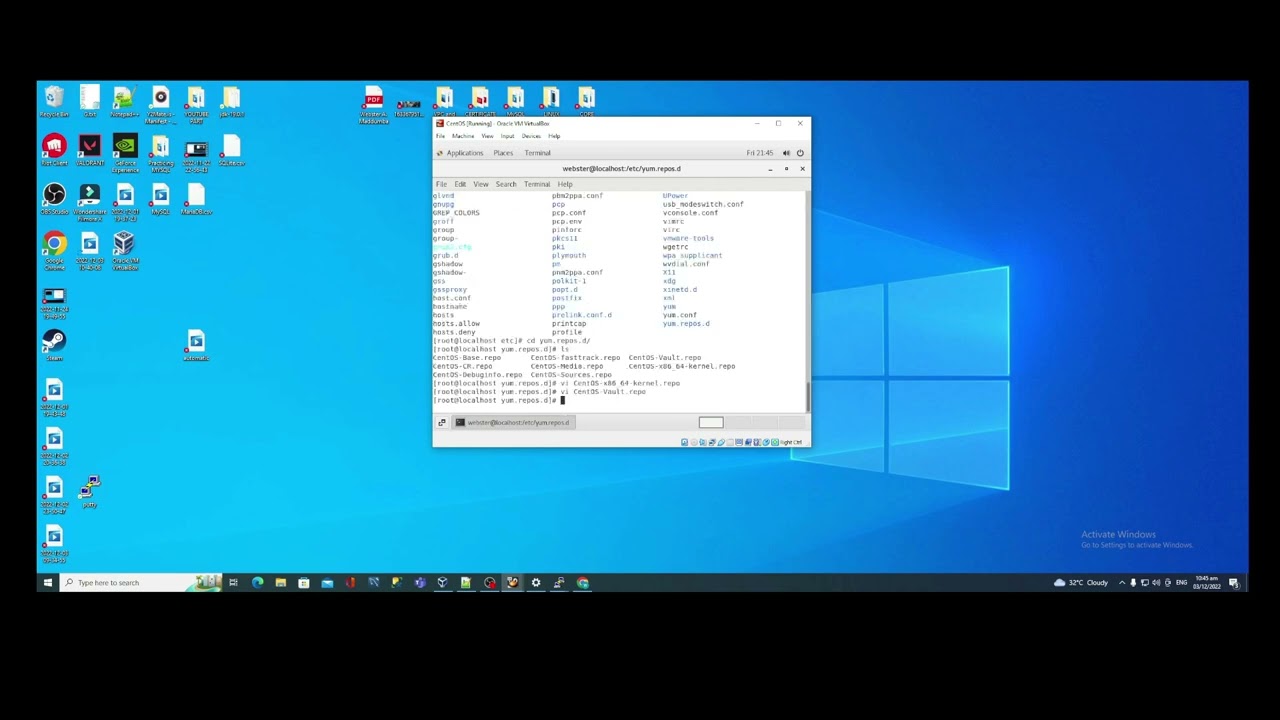
Task: Select the Wondershare Filmora X desktop icon
Action: pos(89,202)
